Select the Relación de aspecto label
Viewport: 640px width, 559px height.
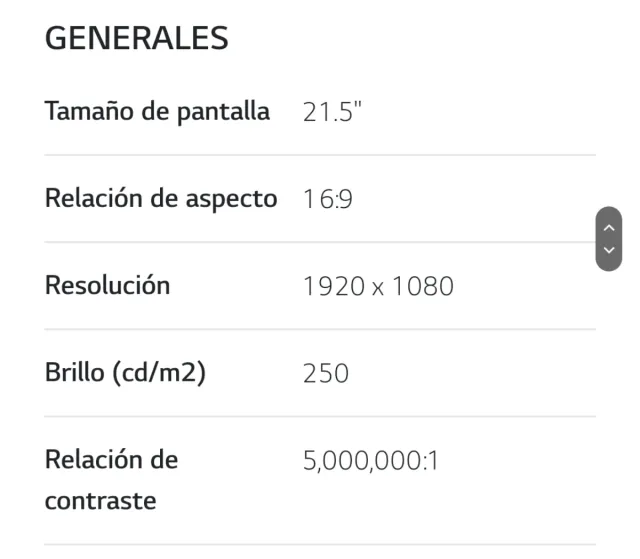[161, 198]
